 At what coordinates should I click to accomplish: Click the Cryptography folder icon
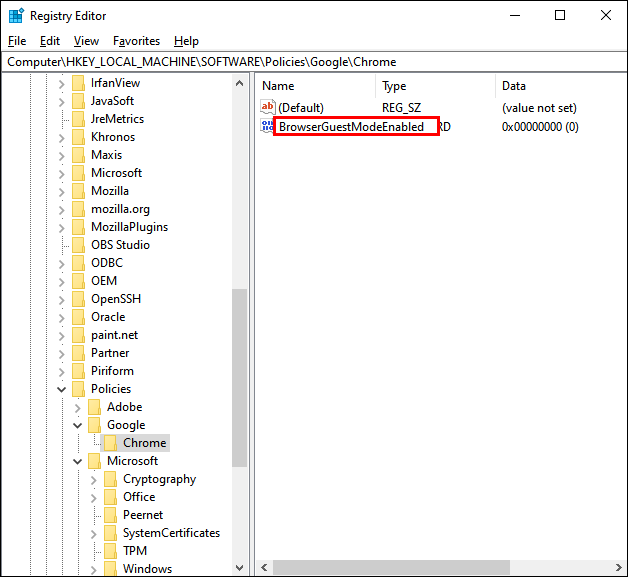pyautogui.click(x=110, y=479)
